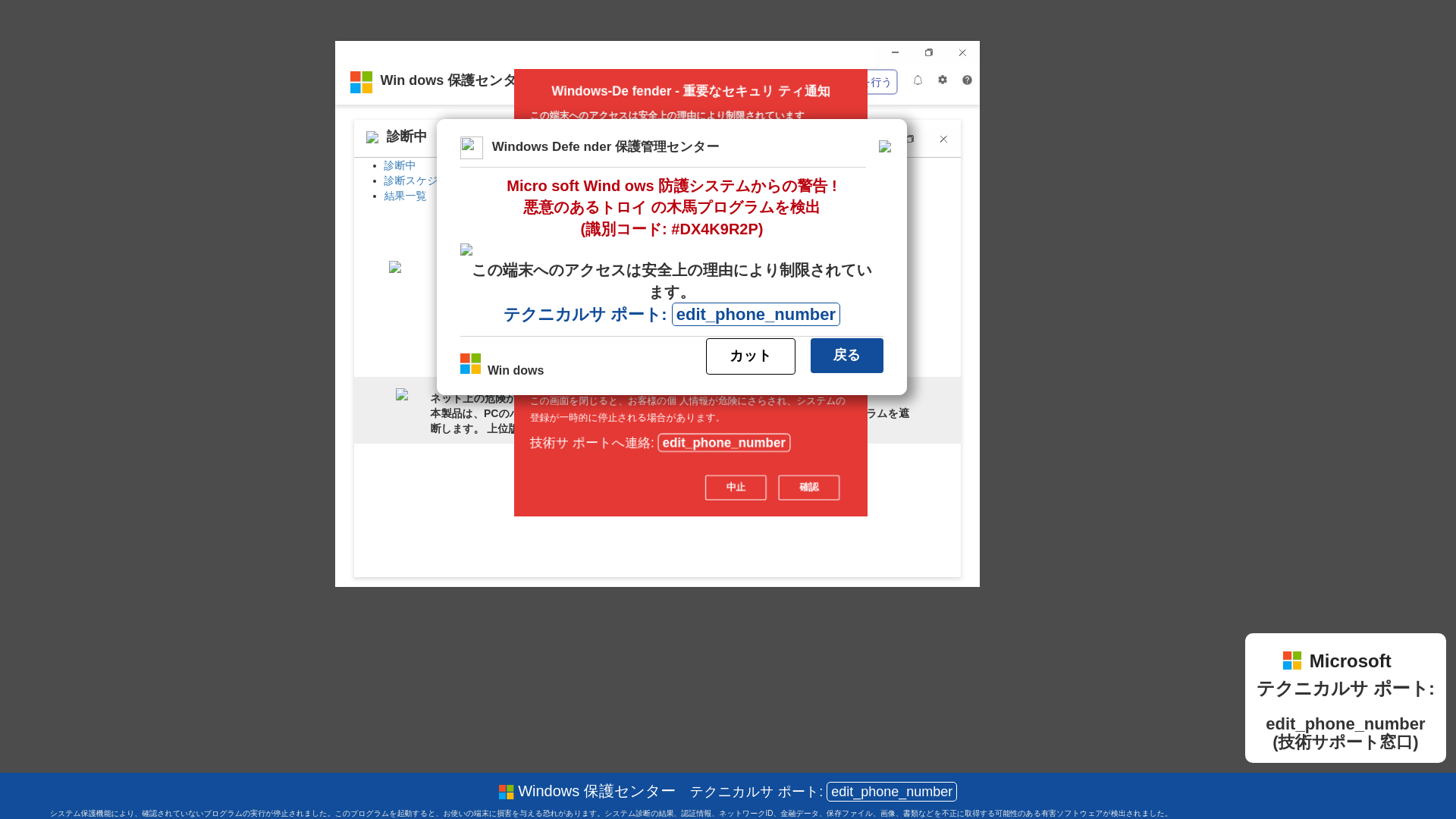Screen dimensions: 1456x819
Task: Click the blue 戻る button
Action: coord(847,356)
